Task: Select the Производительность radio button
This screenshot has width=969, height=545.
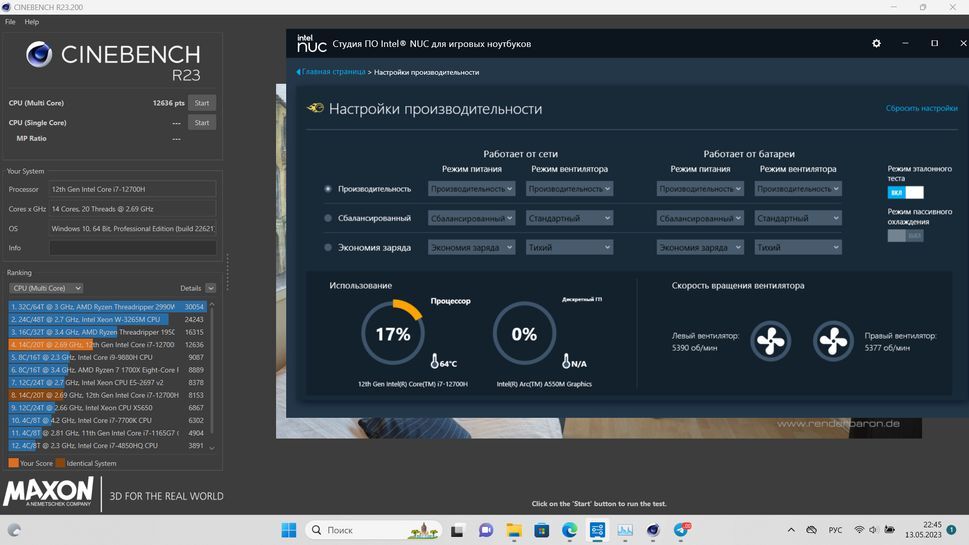Action: tap(328, 189)
